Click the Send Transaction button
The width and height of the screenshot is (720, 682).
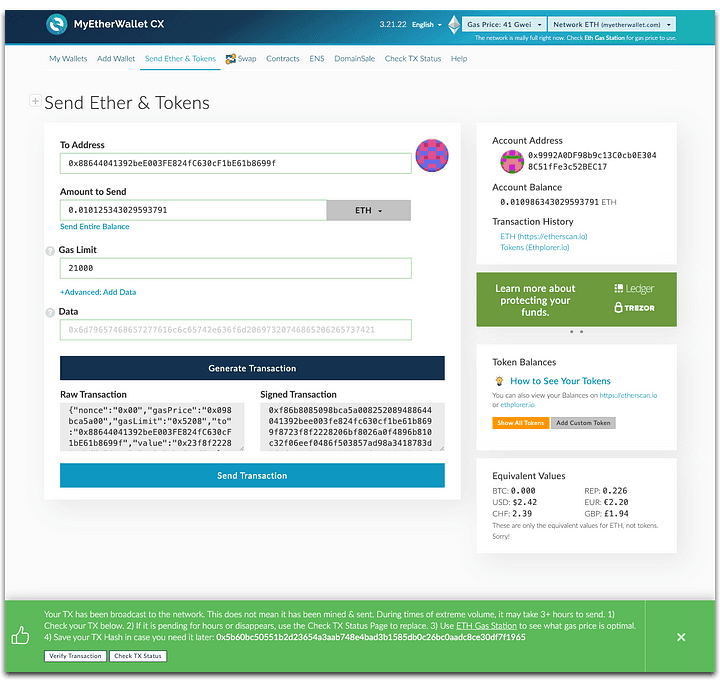252,475
